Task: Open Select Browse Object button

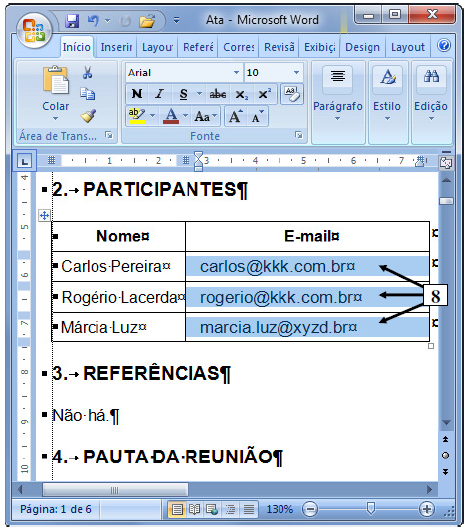Action: pyautogui.click(x=446, y=456)
